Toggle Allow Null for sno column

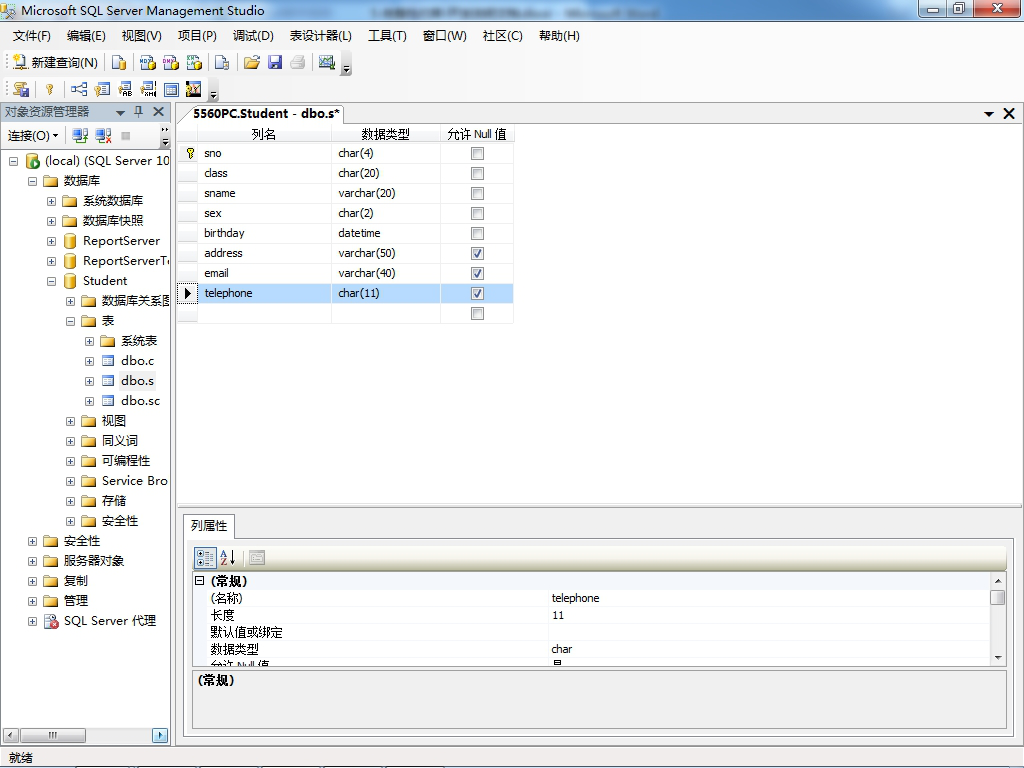477,153
